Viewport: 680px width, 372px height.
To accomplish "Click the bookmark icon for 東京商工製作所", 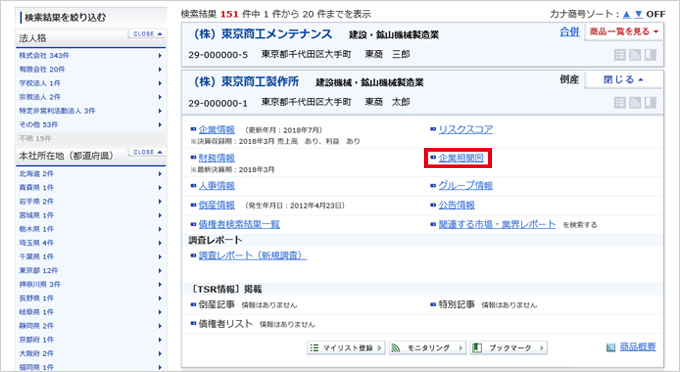I will [x=650, y=103].
